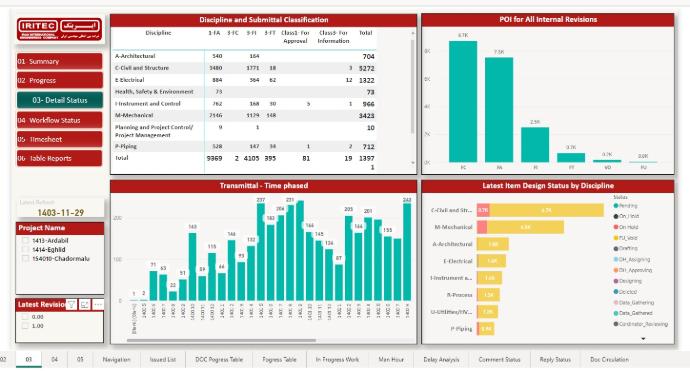Click the up arrow of the discipline table scrollbar

click(412, 33)
